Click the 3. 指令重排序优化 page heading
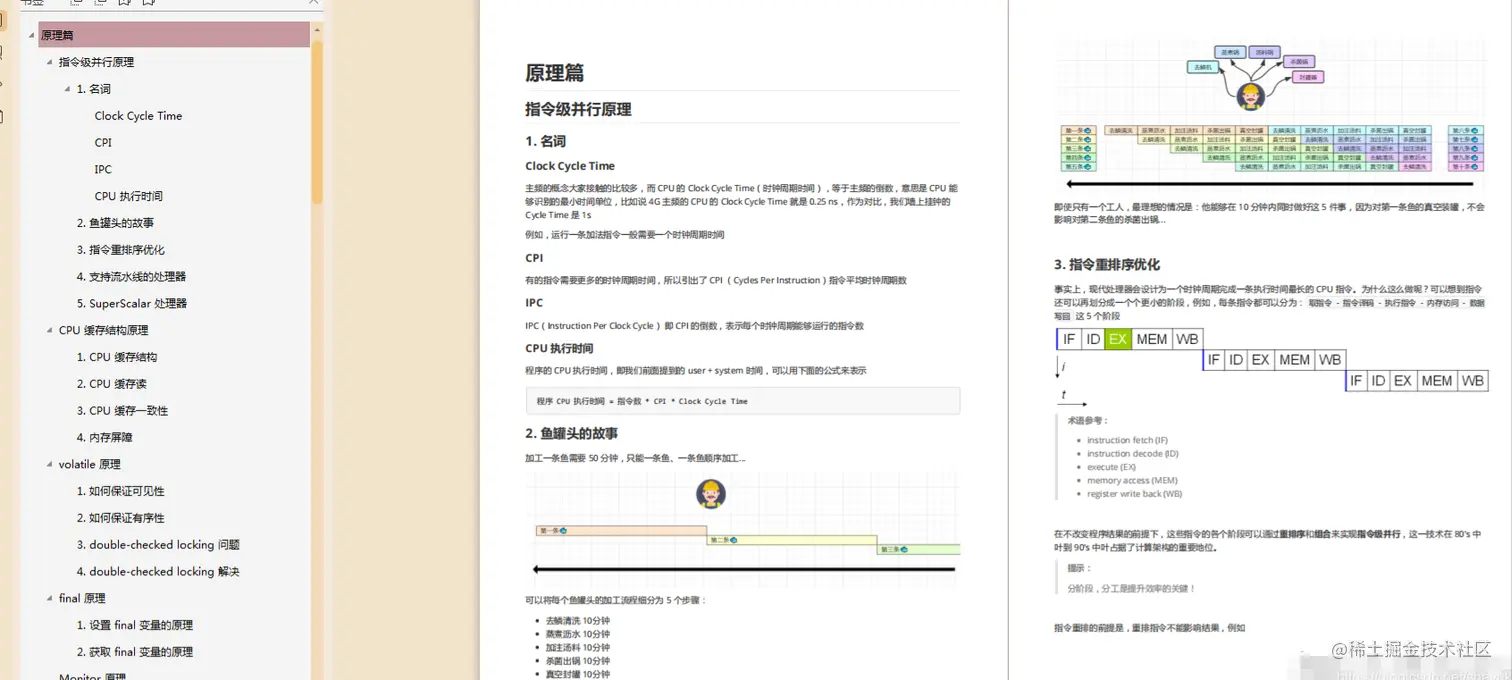 (x=1106, y=265)
